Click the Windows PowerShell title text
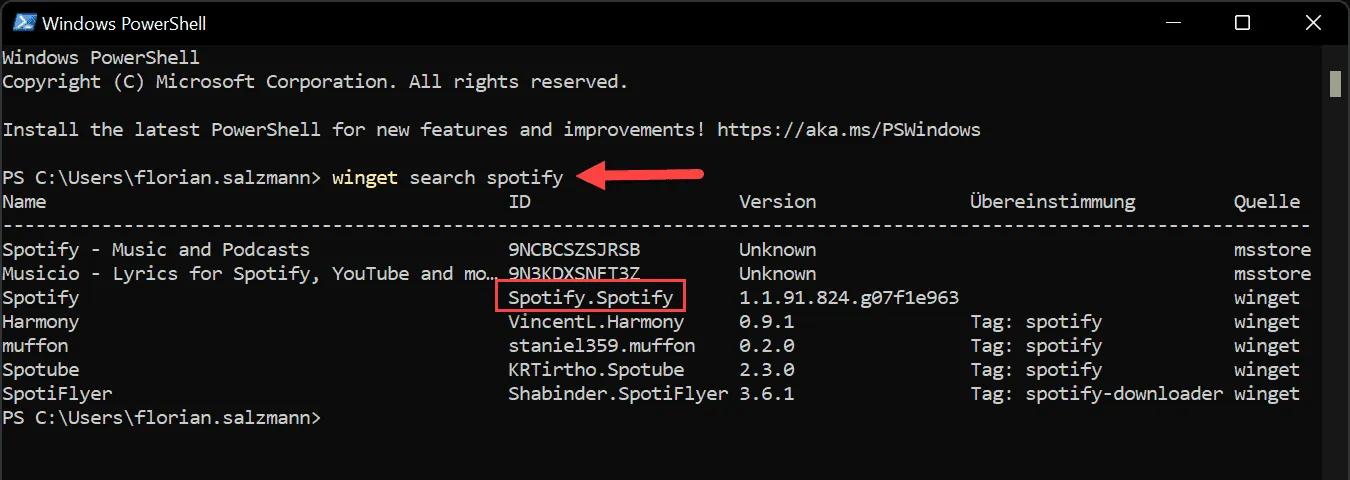 coord(124,22)
